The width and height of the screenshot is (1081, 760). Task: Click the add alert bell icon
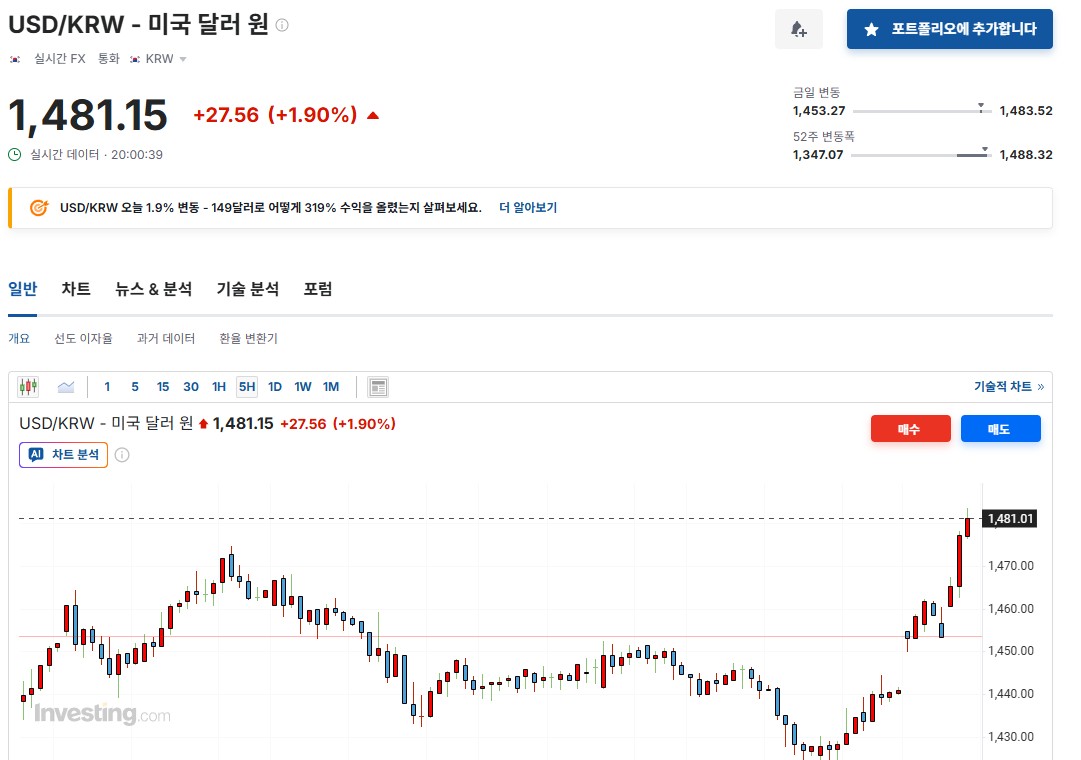798,30
